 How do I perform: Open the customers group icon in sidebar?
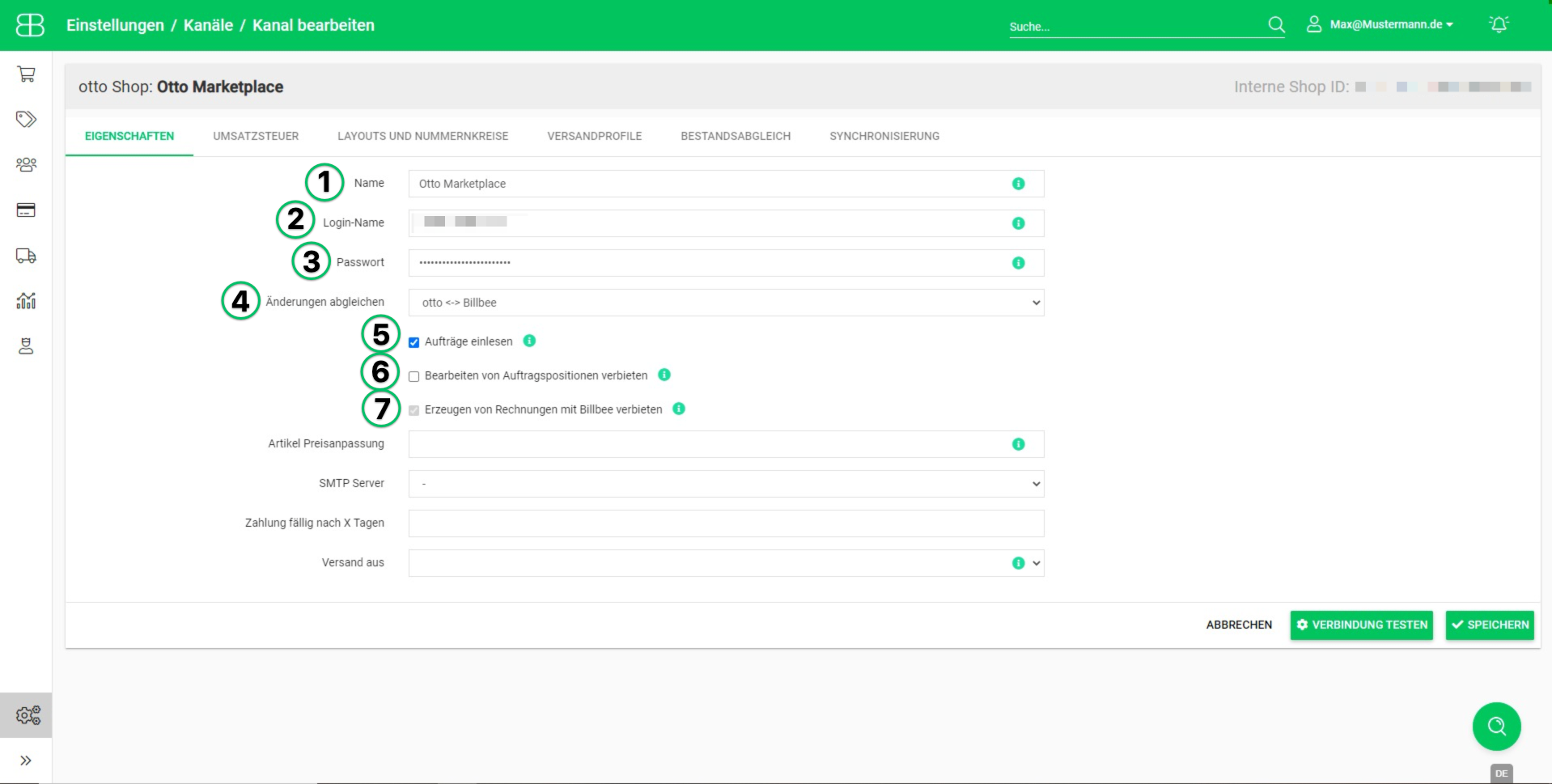pos(26,165)
